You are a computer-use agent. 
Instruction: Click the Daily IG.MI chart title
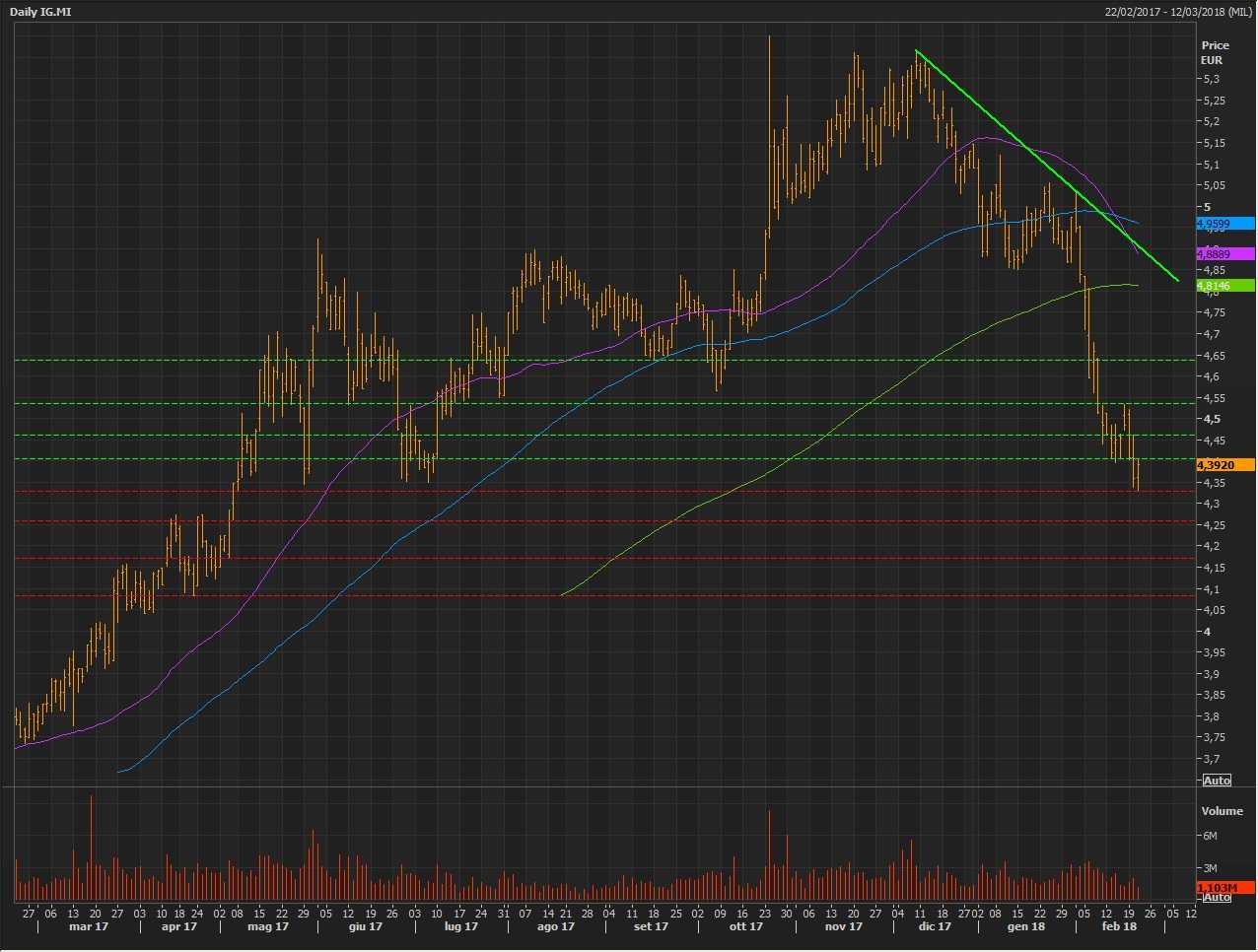(x=40, y=12)
